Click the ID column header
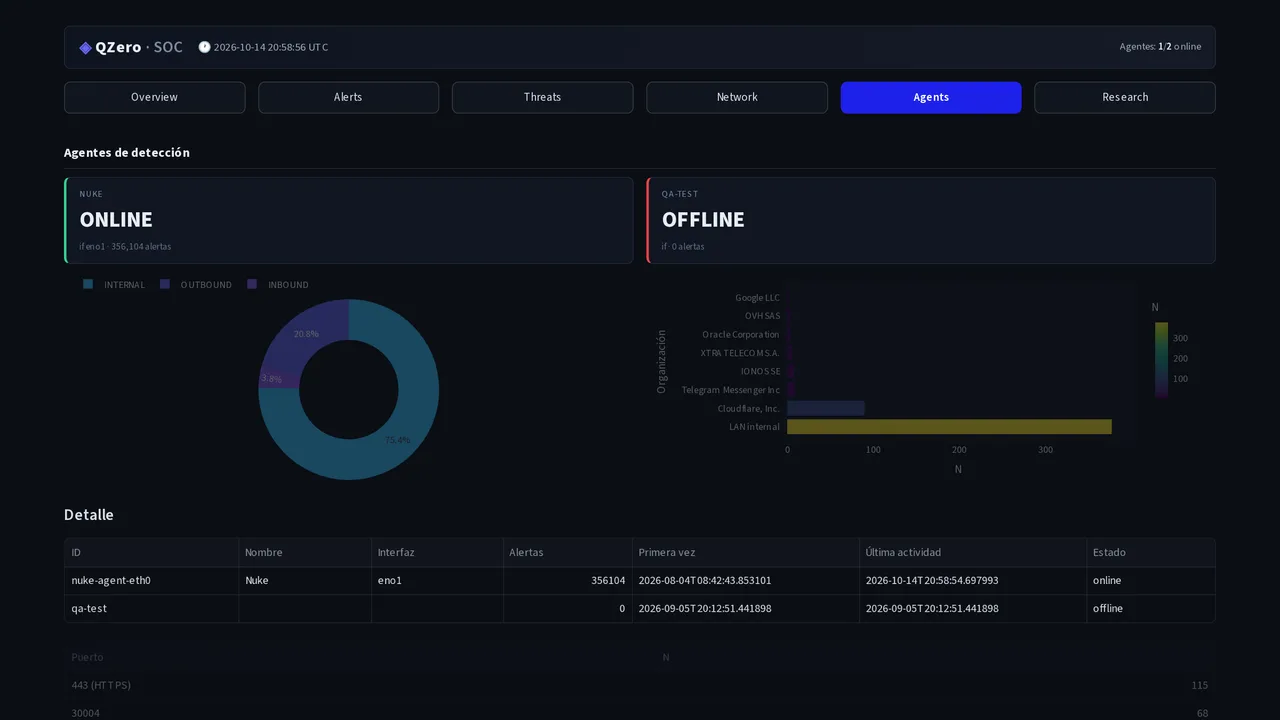The height and width of the screenshot is (720, 1280). 152,552
